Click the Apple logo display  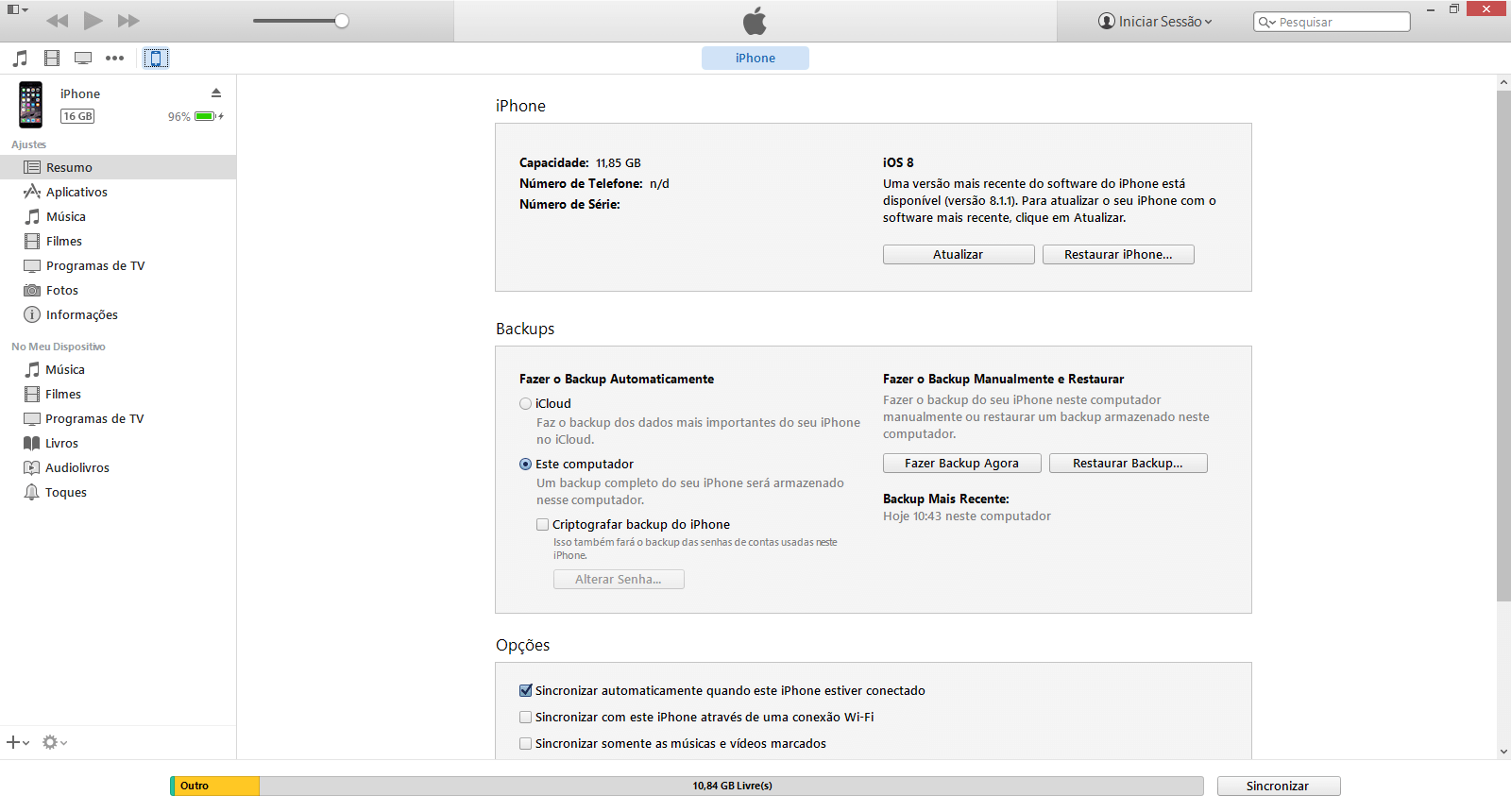tap(755, 21)
